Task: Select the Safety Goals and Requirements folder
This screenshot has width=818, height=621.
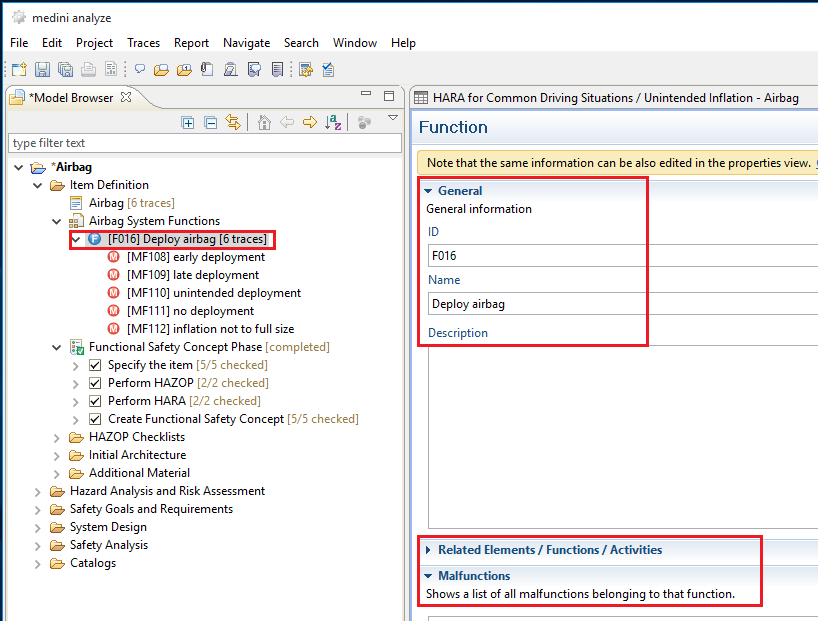Action: point(151,509)
